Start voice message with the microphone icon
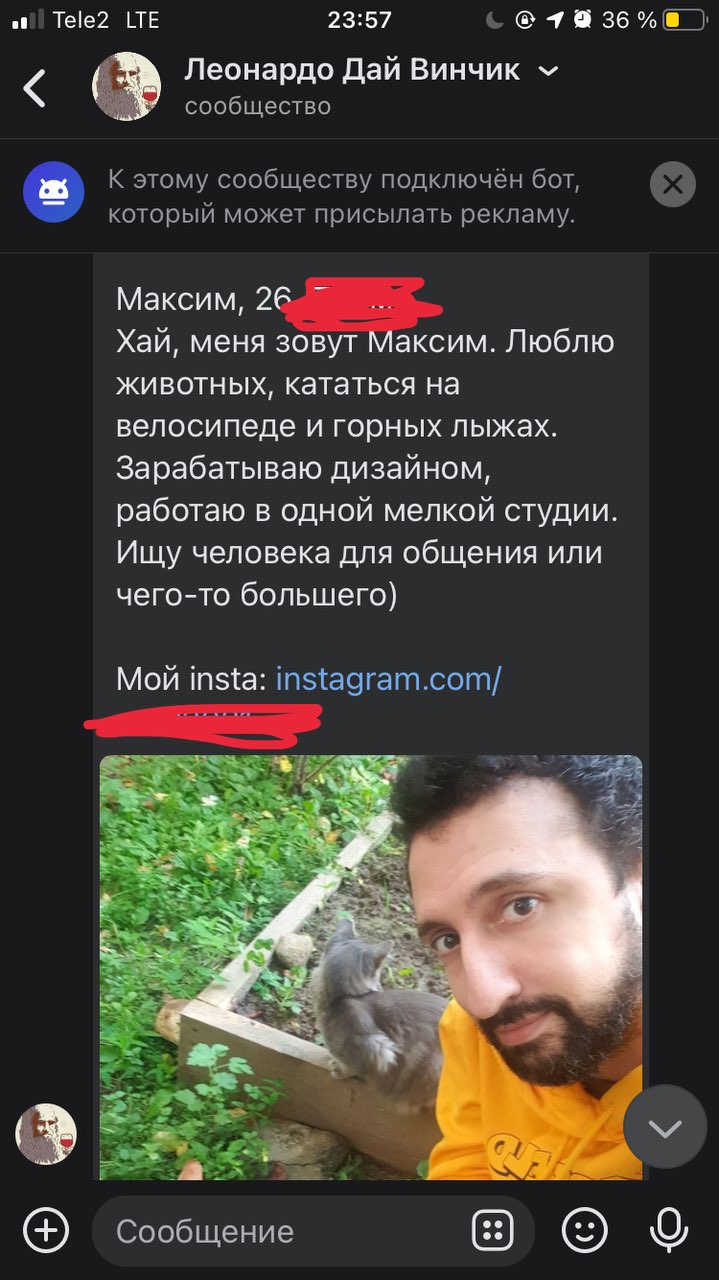719x1280 pixels. point(668,1230)
